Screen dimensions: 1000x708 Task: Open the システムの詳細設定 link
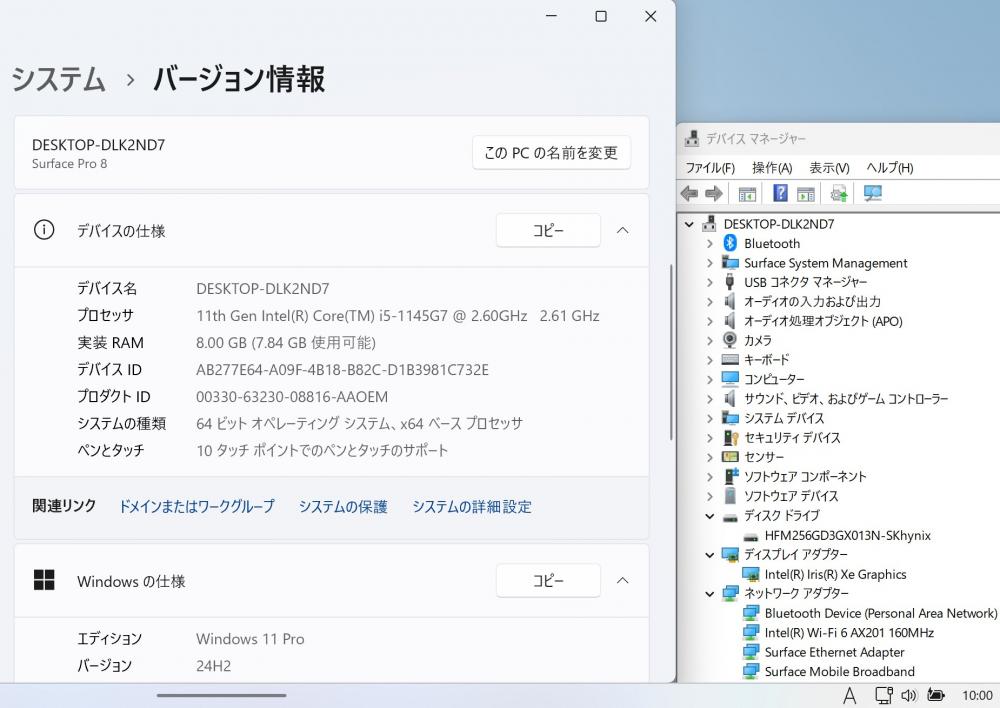pos(472,506)
